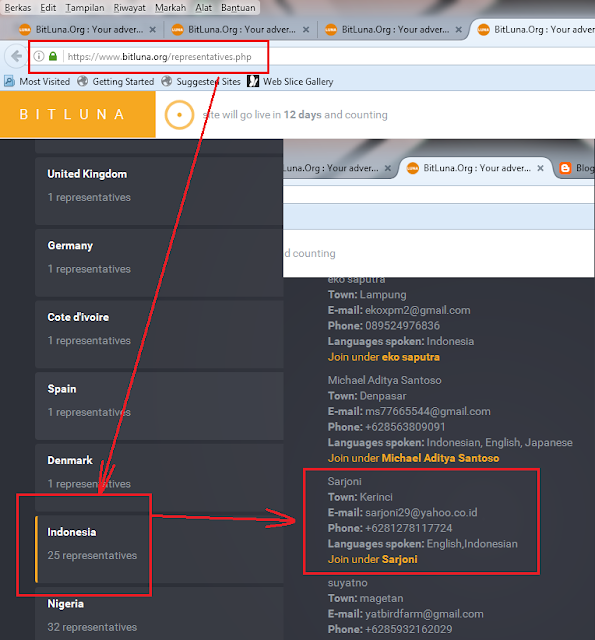The width and height of the screenshot is (595, 640).
Task: Select Germany in country list
Action: point(159,262)
